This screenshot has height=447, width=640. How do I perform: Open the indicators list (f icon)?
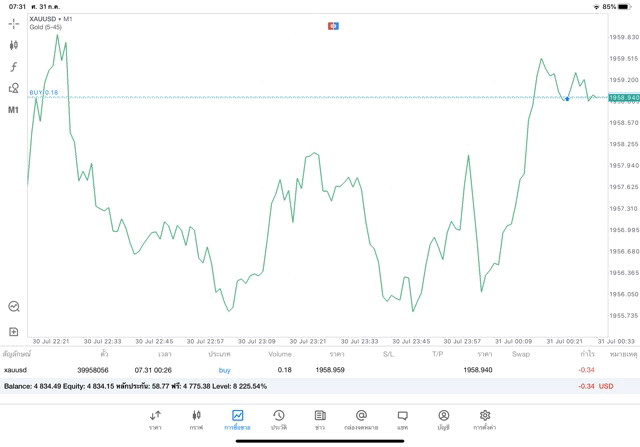(14, 67)
